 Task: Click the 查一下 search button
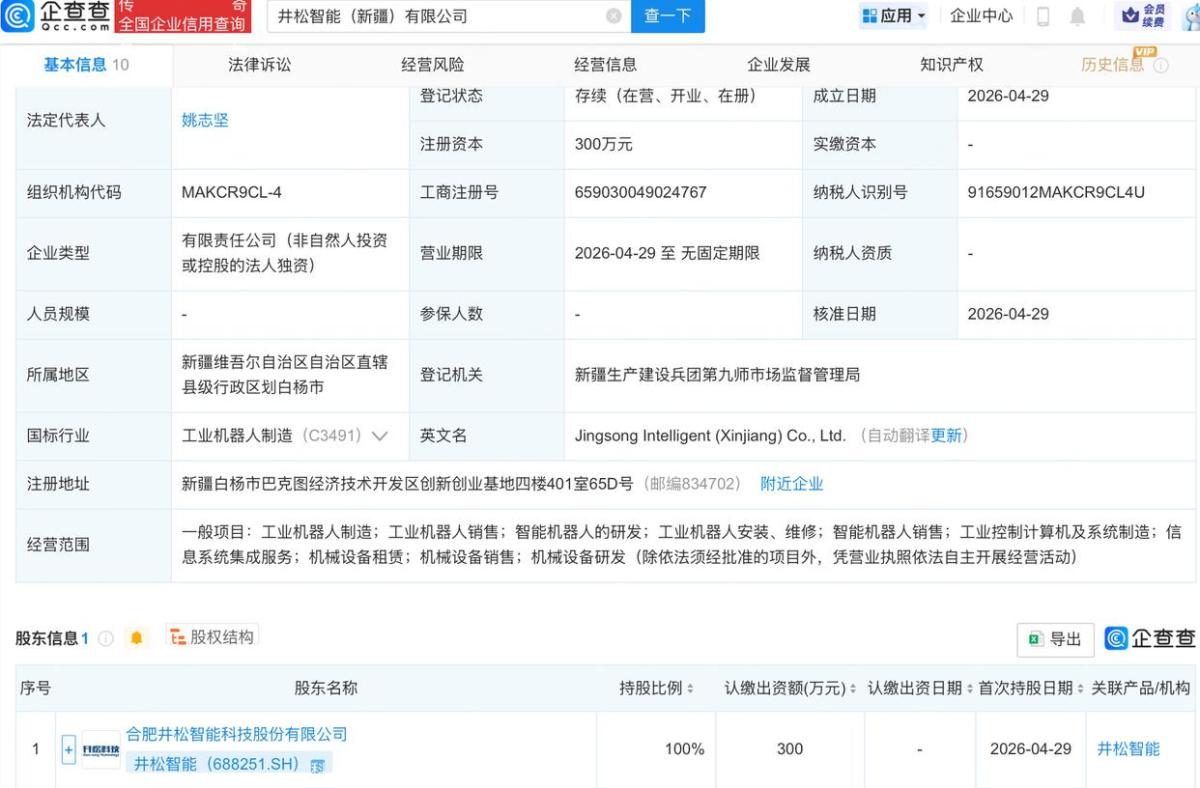668,16
